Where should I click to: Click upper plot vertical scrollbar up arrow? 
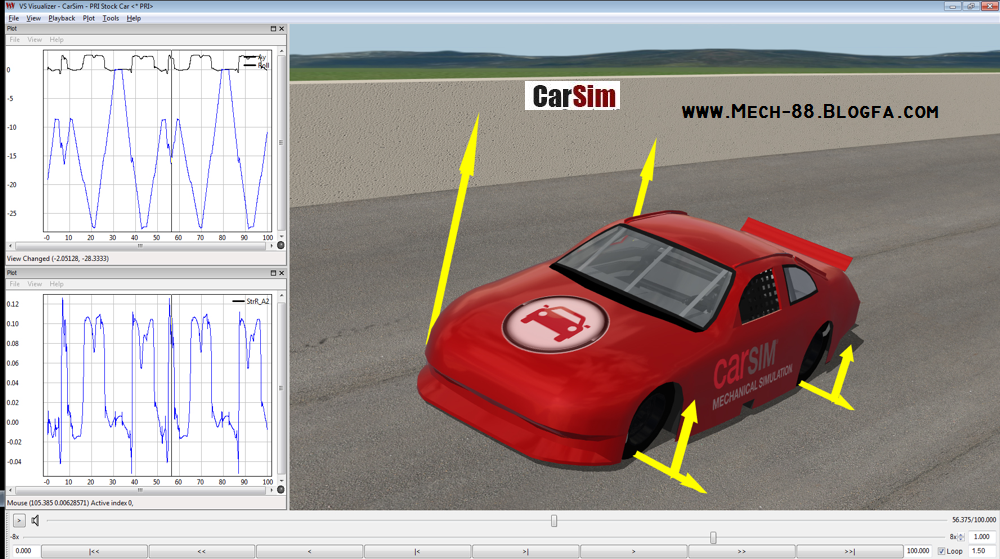click(281, 51)
